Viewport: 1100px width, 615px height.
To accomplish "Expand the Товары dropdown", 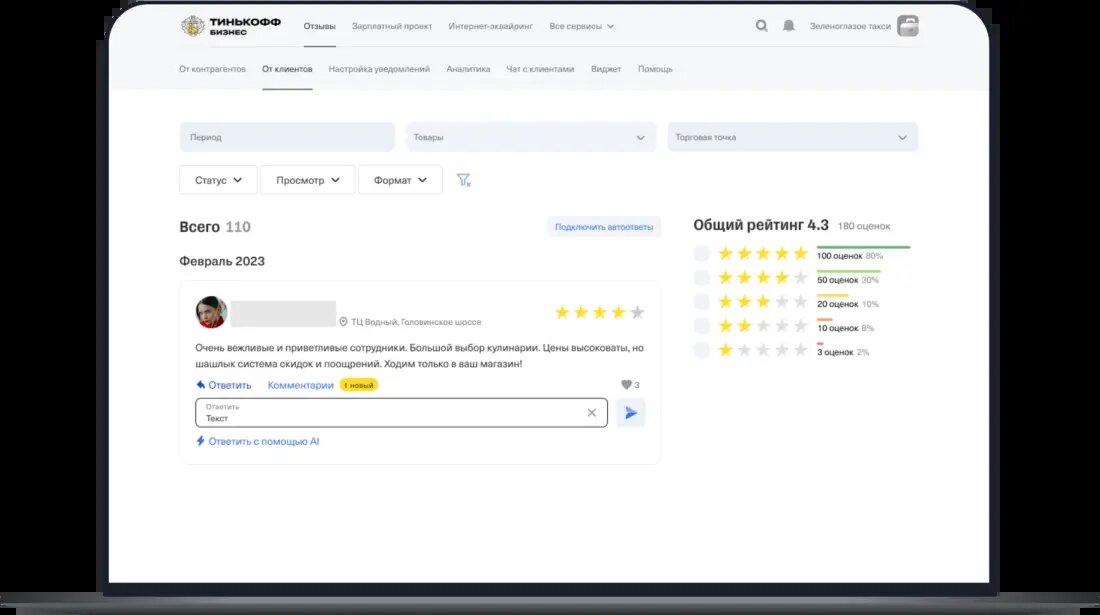I will pyautogui.click(x=530, y=137).
